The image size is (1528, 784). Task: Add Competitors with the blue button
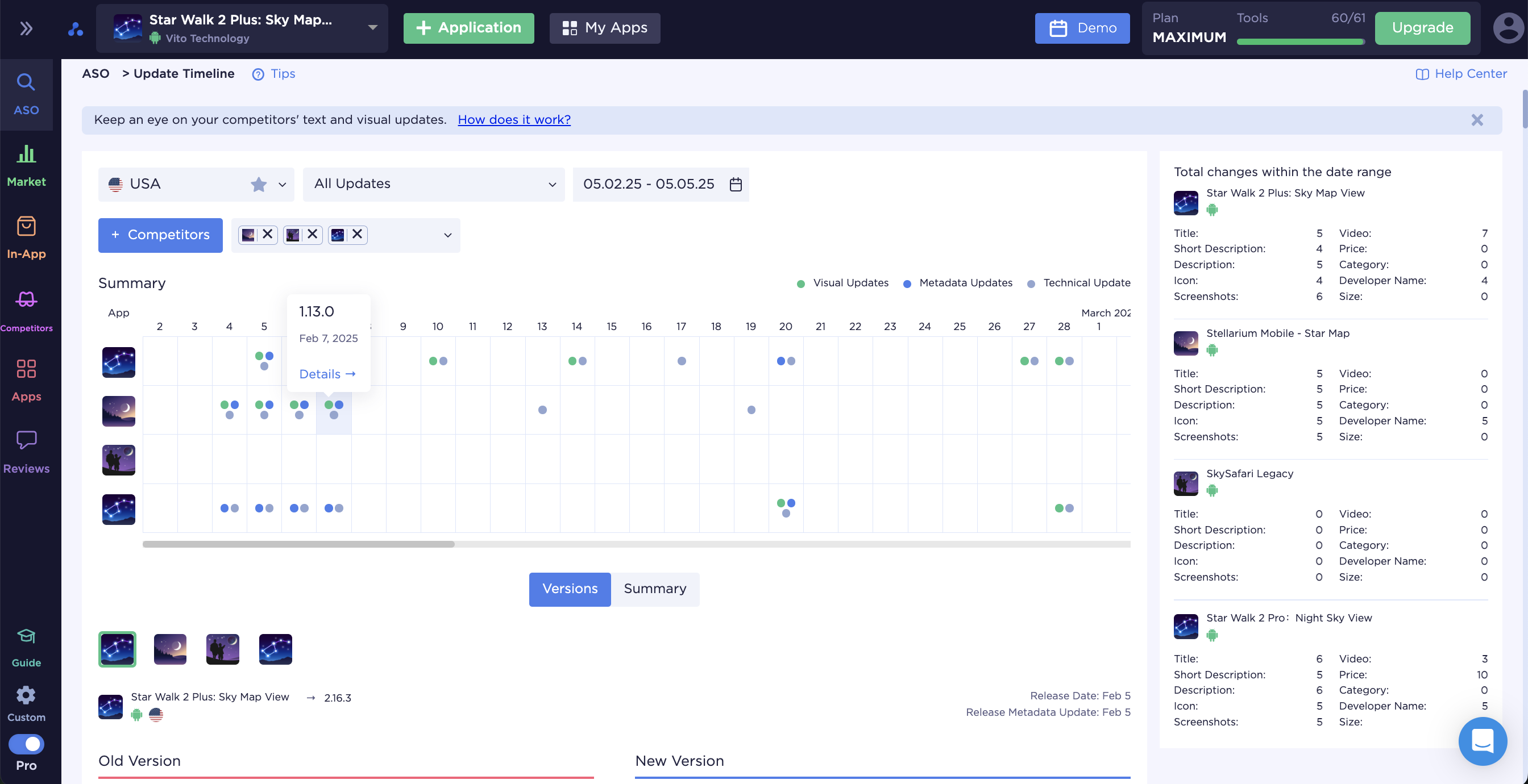(x=160, y=235)
